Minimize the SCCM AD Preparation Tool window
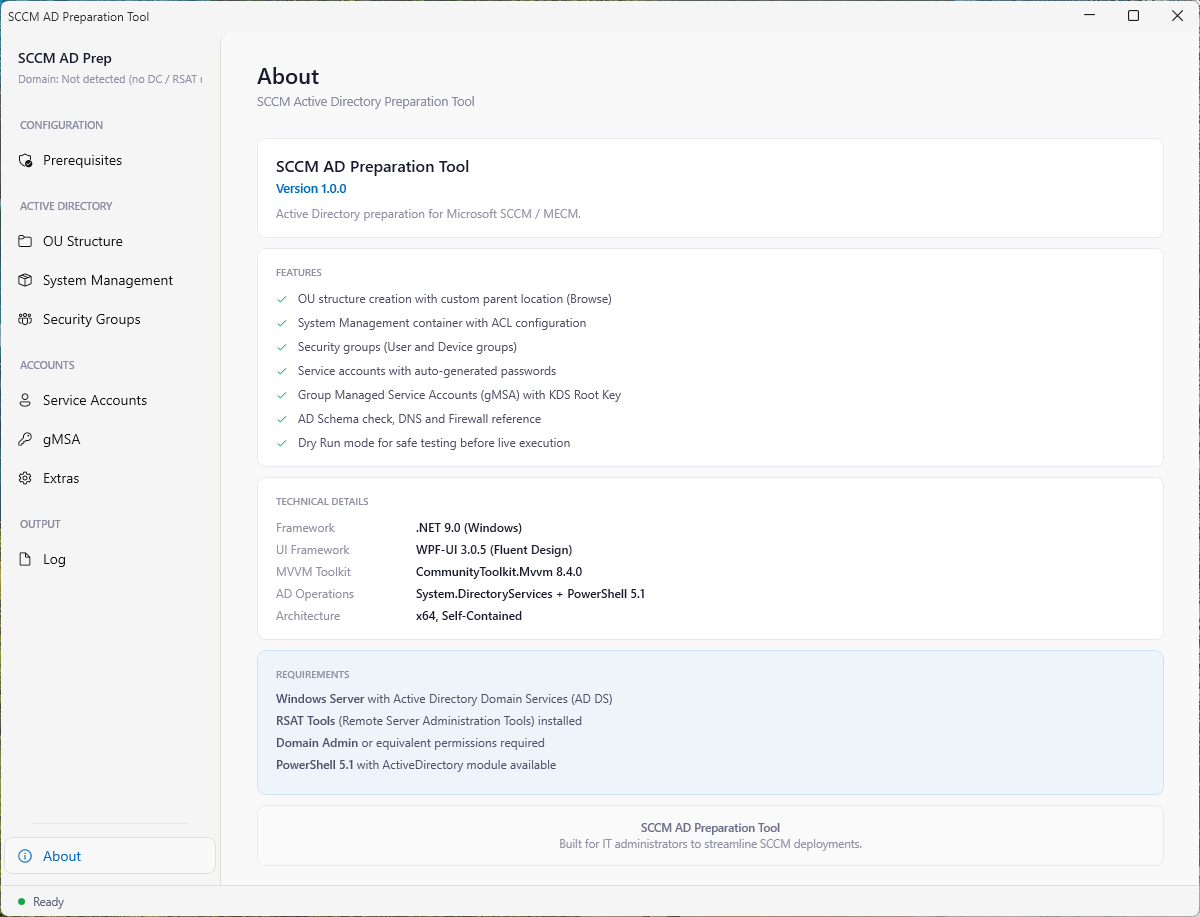Image resolution: width=1200 pixels, height=917 pixels. coord(1088,16)
